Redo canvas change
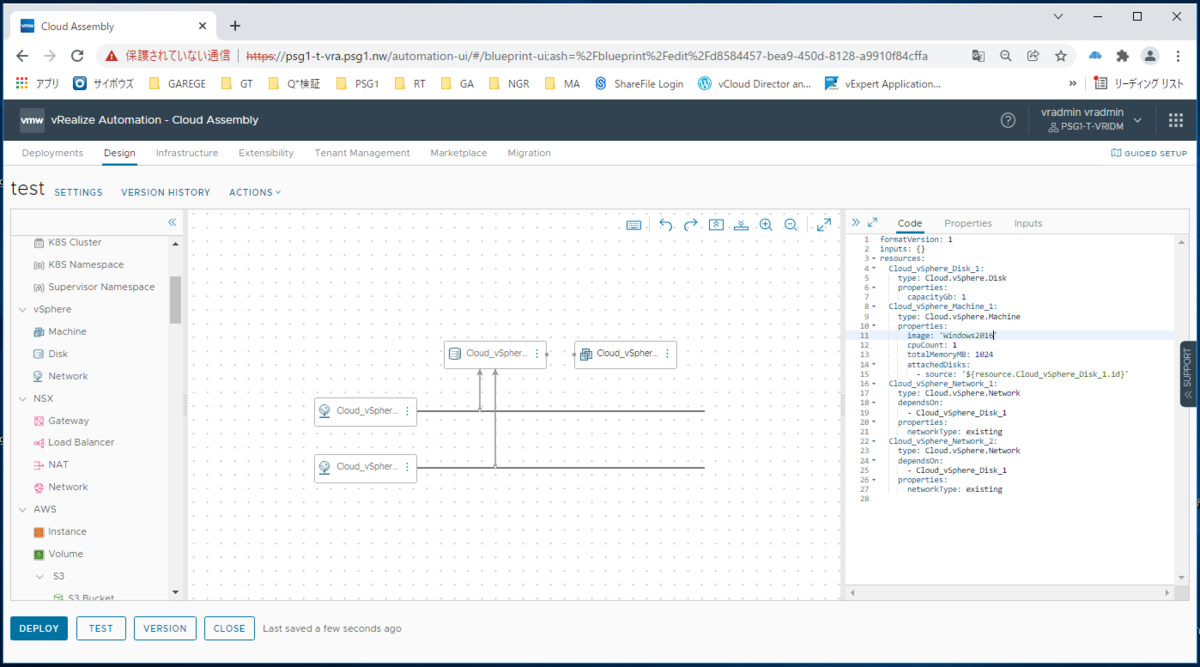The image size is (1200, 667). pyautogui.click(x=691, y=225)
